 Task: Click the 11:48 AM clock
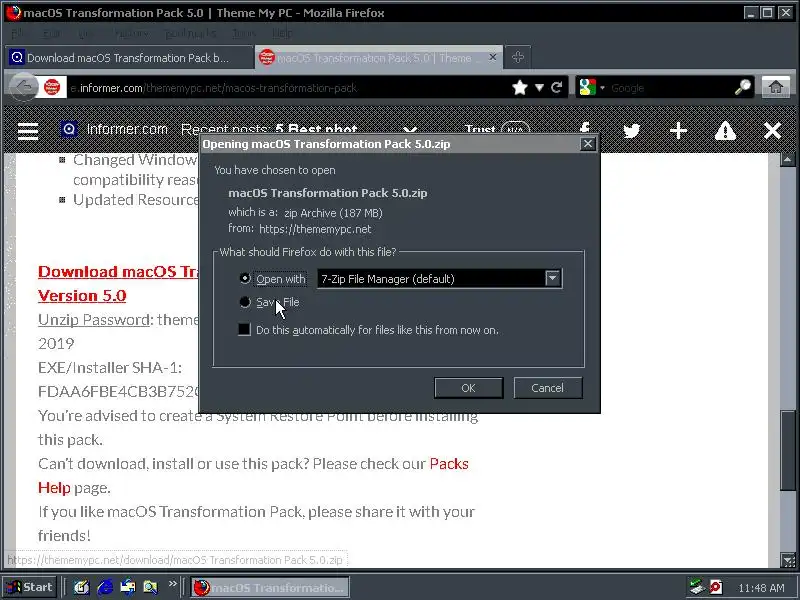point(761,588)
